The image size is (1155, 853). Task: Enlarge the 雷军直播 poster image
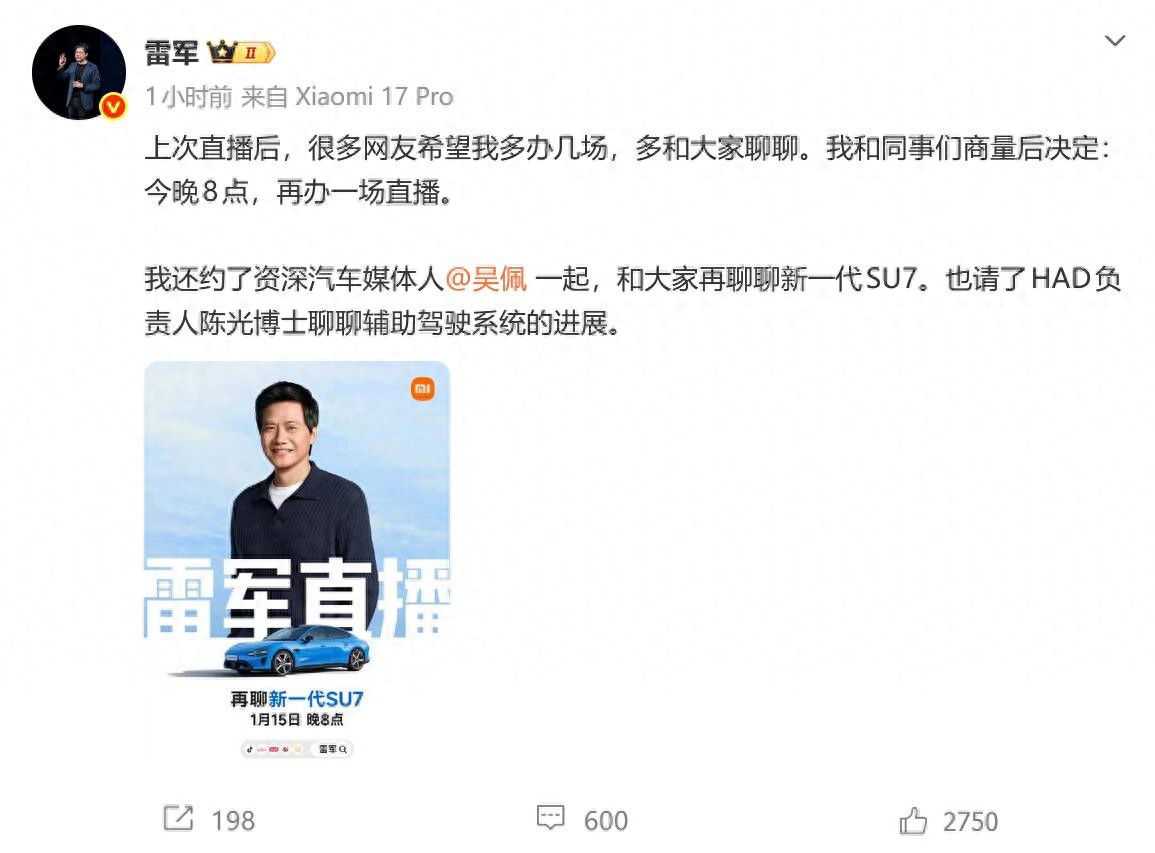297,560
